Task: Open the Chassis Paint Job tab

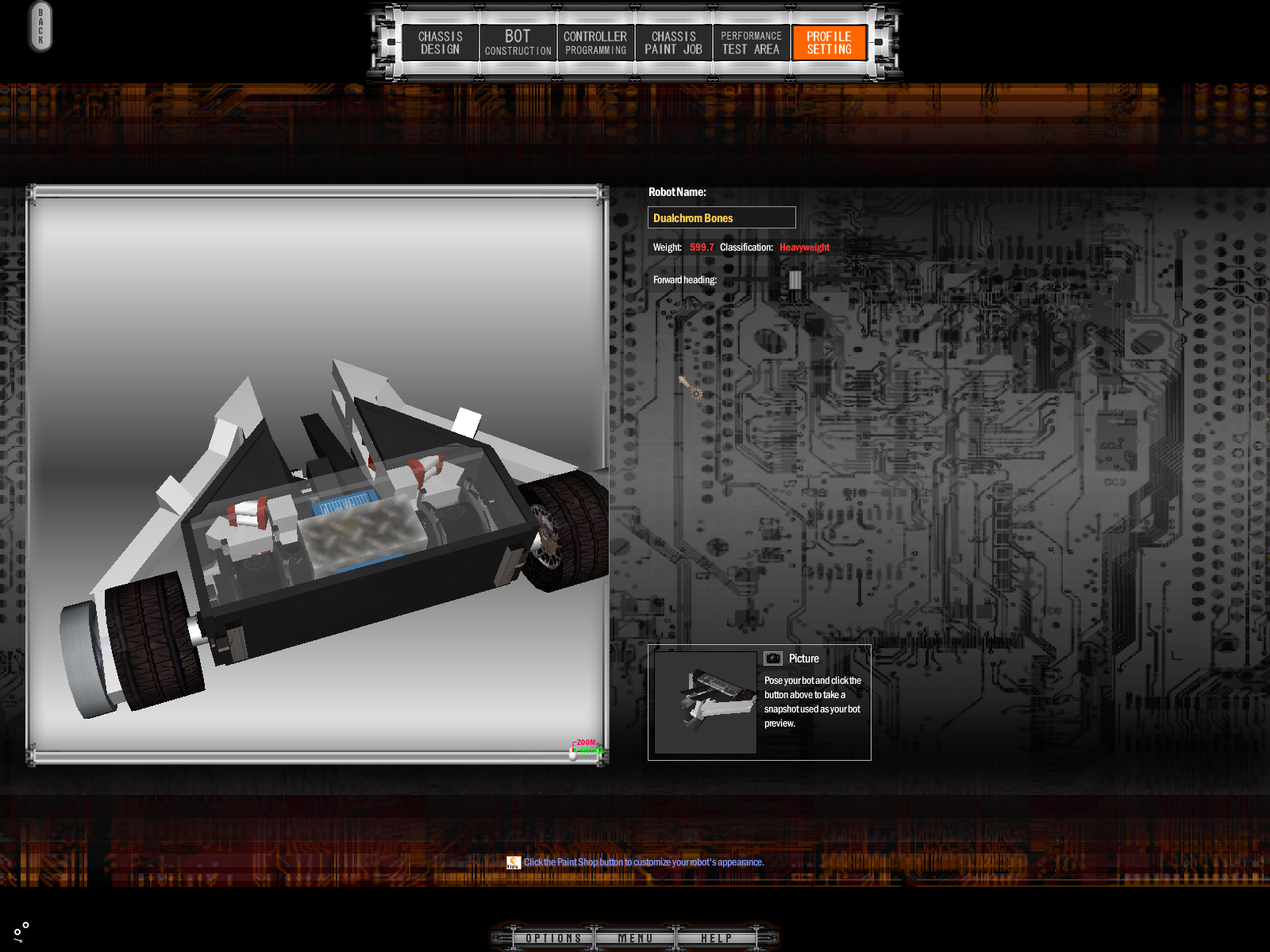Action: (673, 43)
